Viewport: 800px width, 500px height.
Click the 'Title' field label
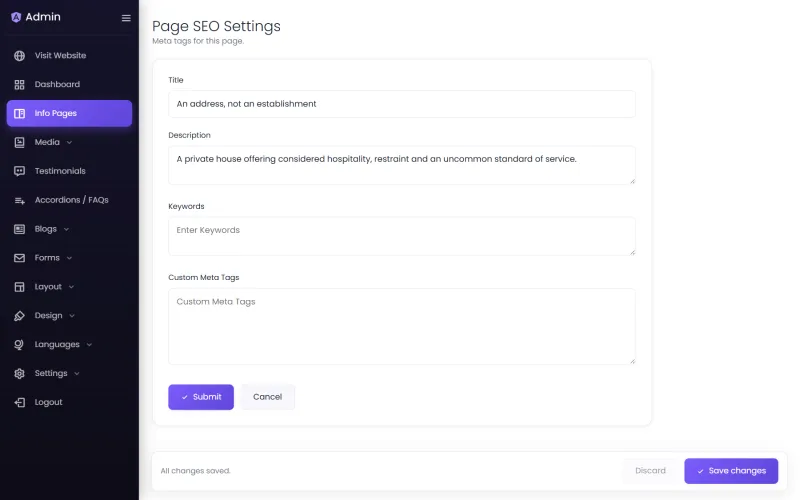point(176,80)
